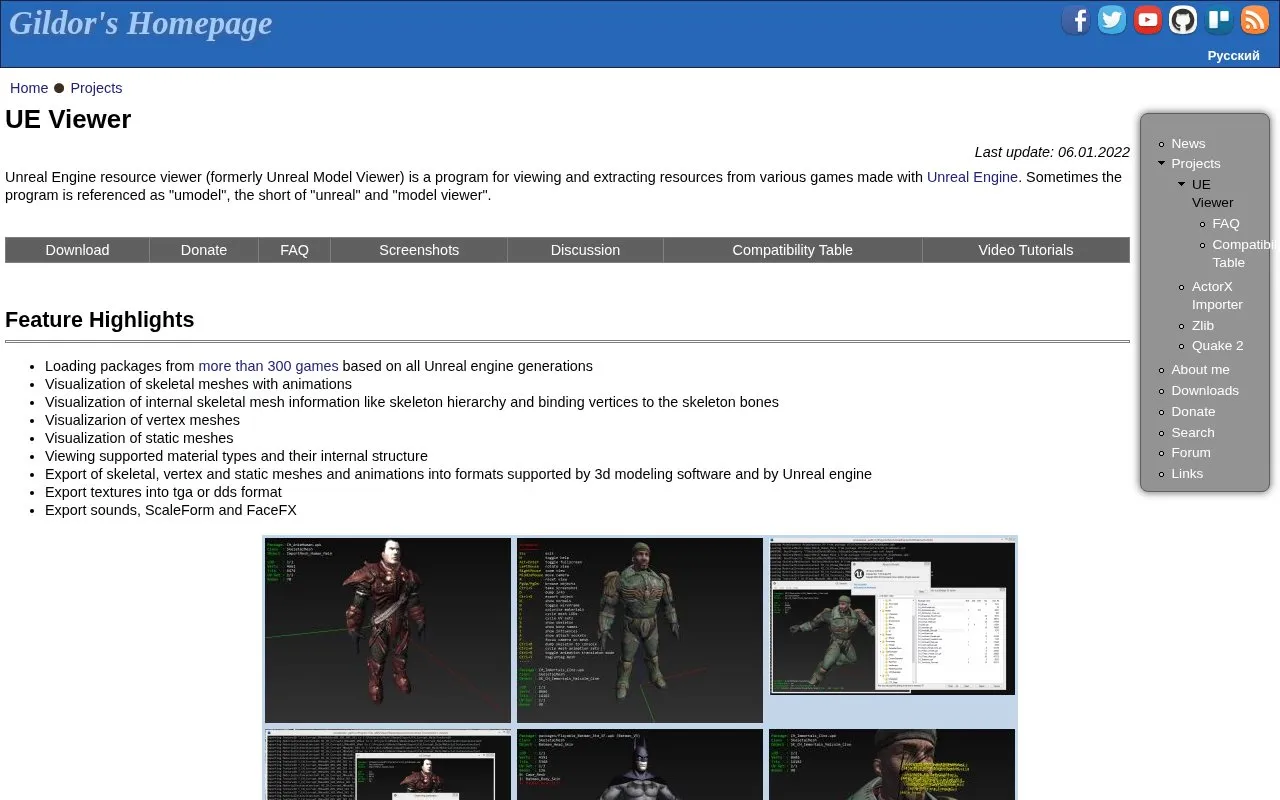Screen dimensions: 1280x800
Task: Open About me in the sidebar
Action: pyautogui.click(x=1201, y=369)
